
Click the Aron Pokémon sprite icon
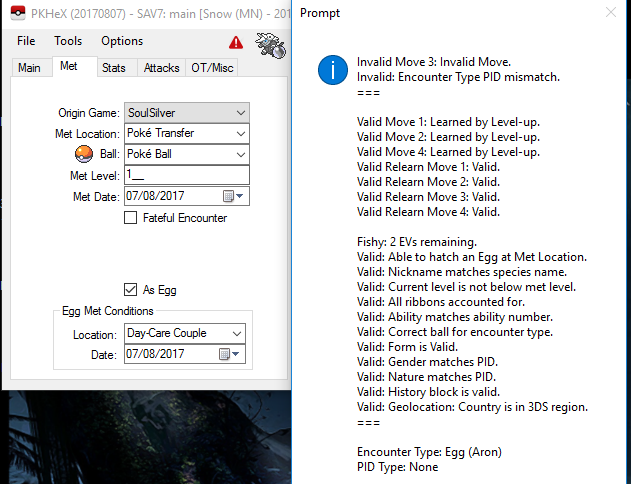pyautogui.click(x=270, y=45)
